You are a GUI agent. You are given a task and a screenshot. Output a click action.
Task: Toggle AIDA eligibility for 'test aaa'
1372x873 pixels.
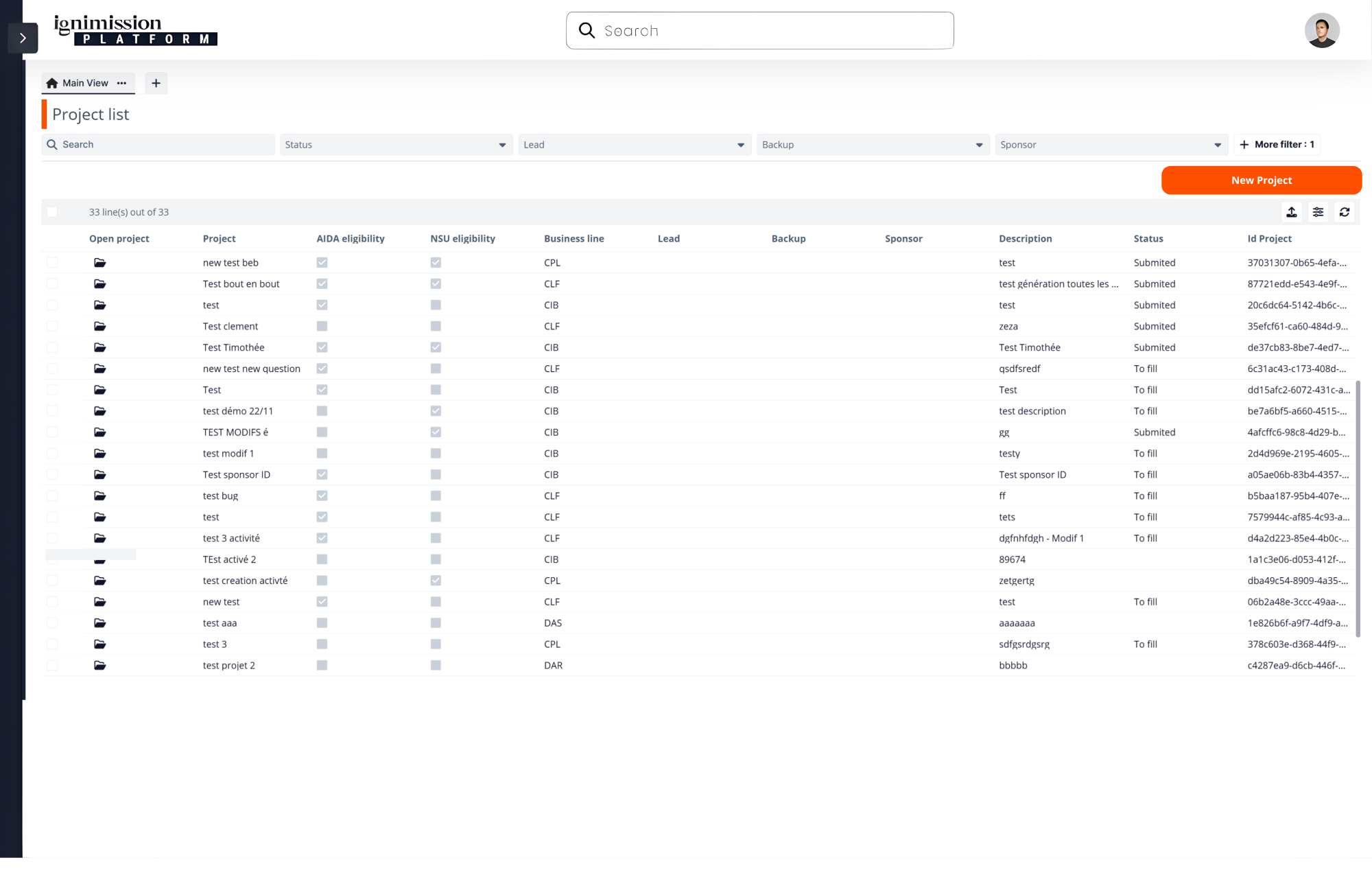click(322, 623)
